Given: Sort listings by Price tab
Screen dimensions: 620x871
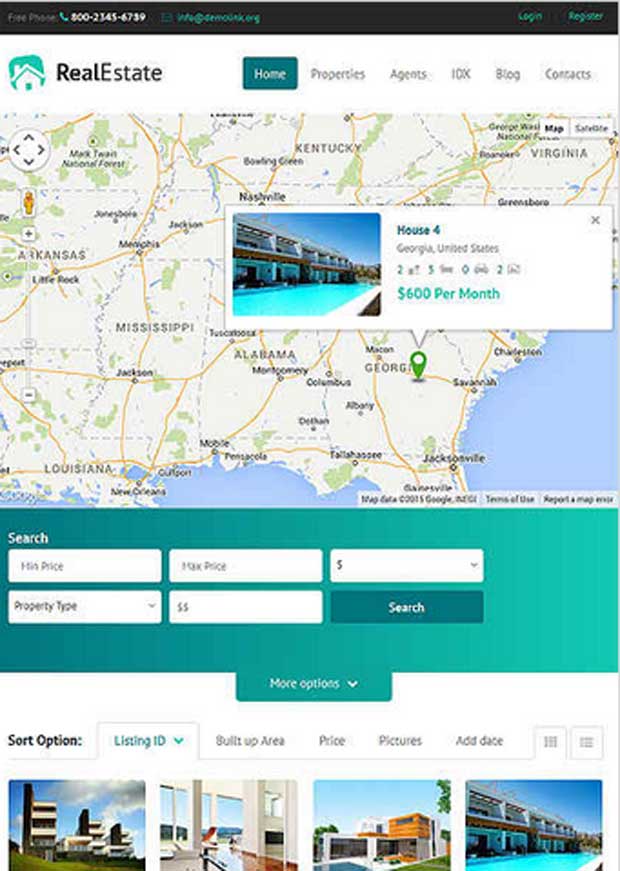Looking at the screenshot, I should (332, 740).
